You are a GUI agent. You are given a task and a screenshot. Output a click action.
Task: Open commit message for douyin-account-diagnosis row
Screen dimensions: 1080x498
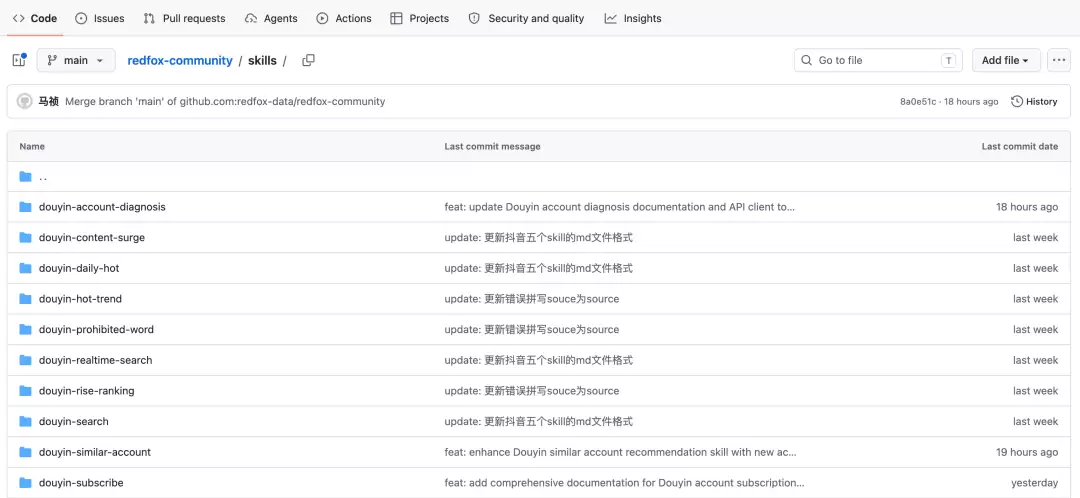(x=620, y=207)
